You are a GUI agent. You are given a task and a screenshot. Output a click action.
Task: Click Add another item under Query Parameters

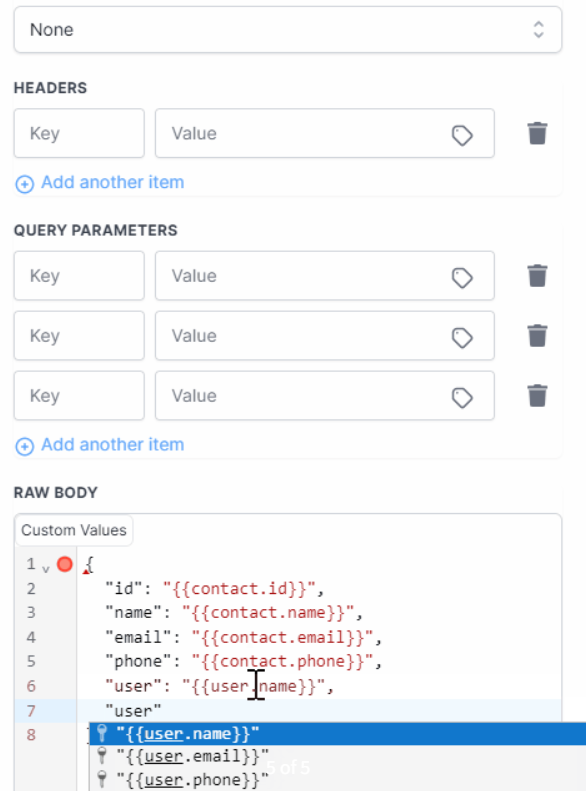pyautogui.click(x=100, y=445)
